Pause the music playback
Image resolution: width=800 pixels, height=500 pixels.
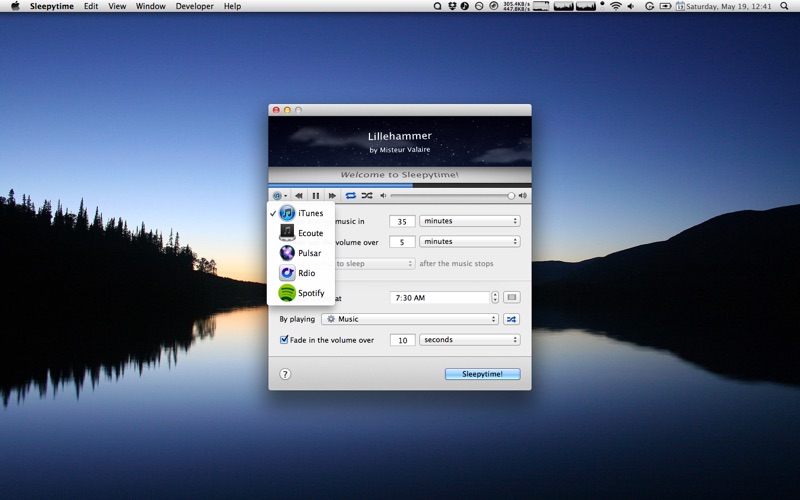coord(316,196)
